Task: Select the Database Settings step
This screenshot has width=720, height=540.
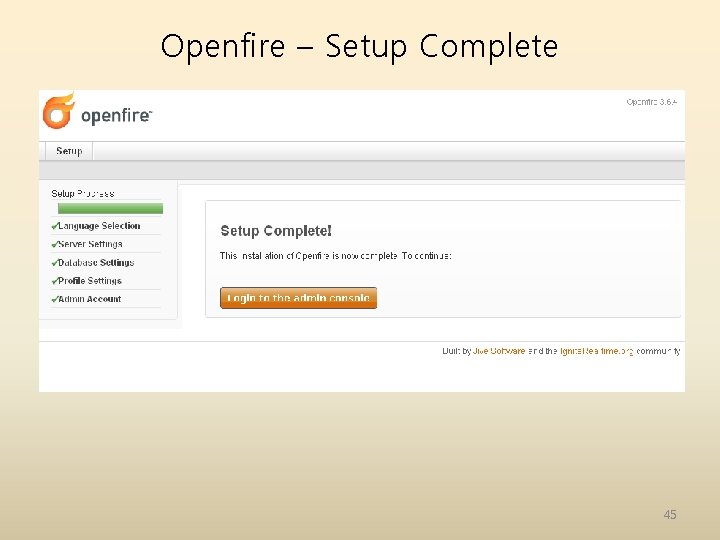Action: [96, 263]
